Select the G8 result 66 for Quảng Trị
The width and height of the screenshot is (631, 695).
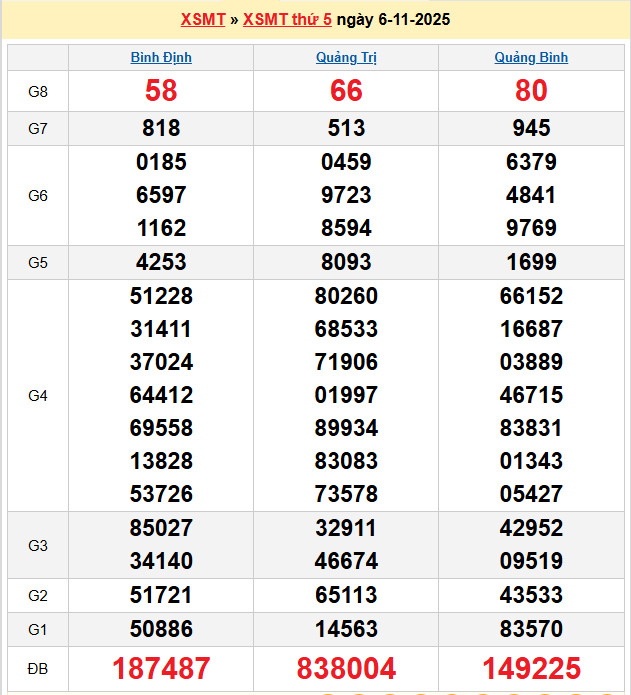(346, 91)
